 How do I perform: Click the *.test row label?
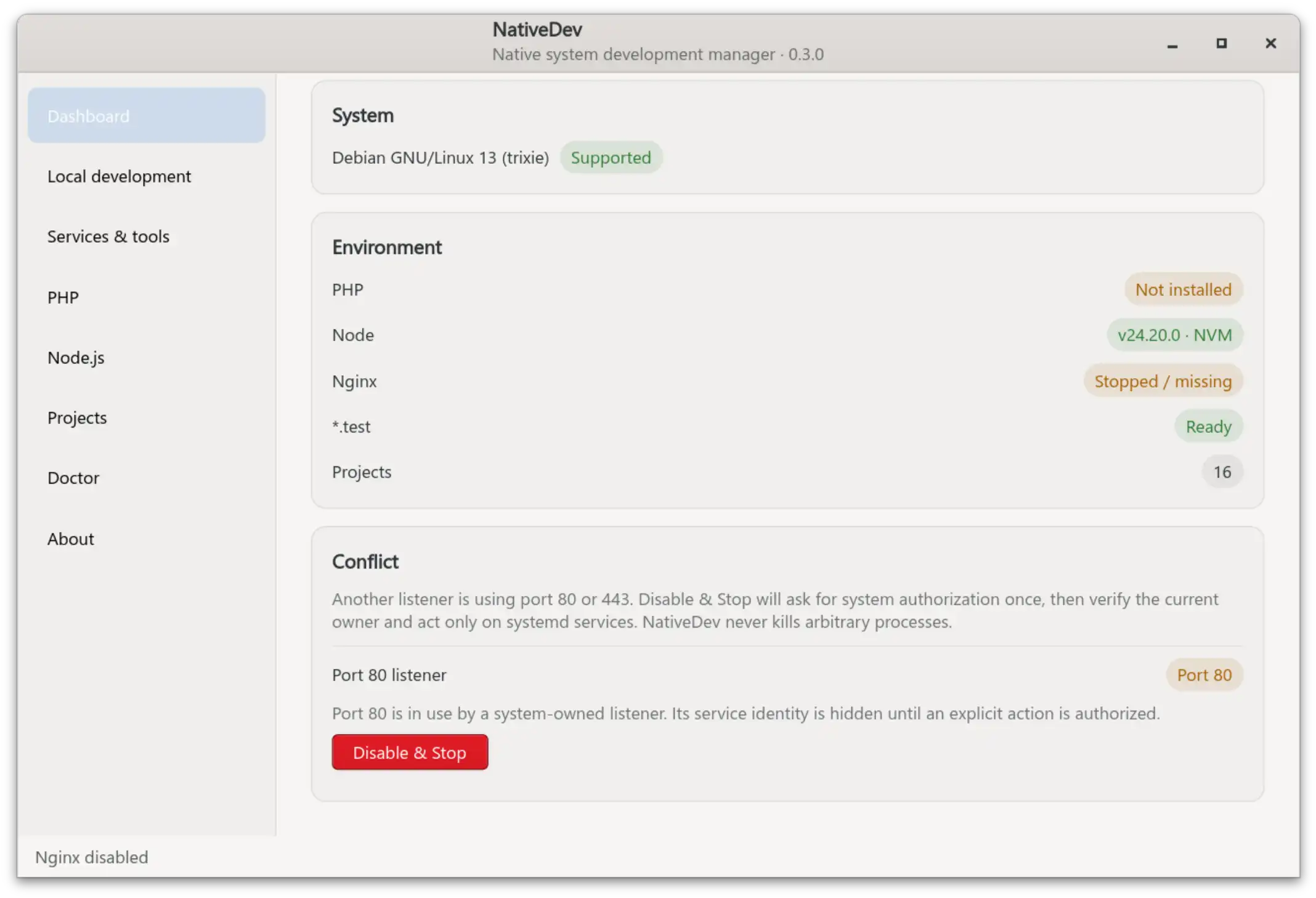pos(351,426)
